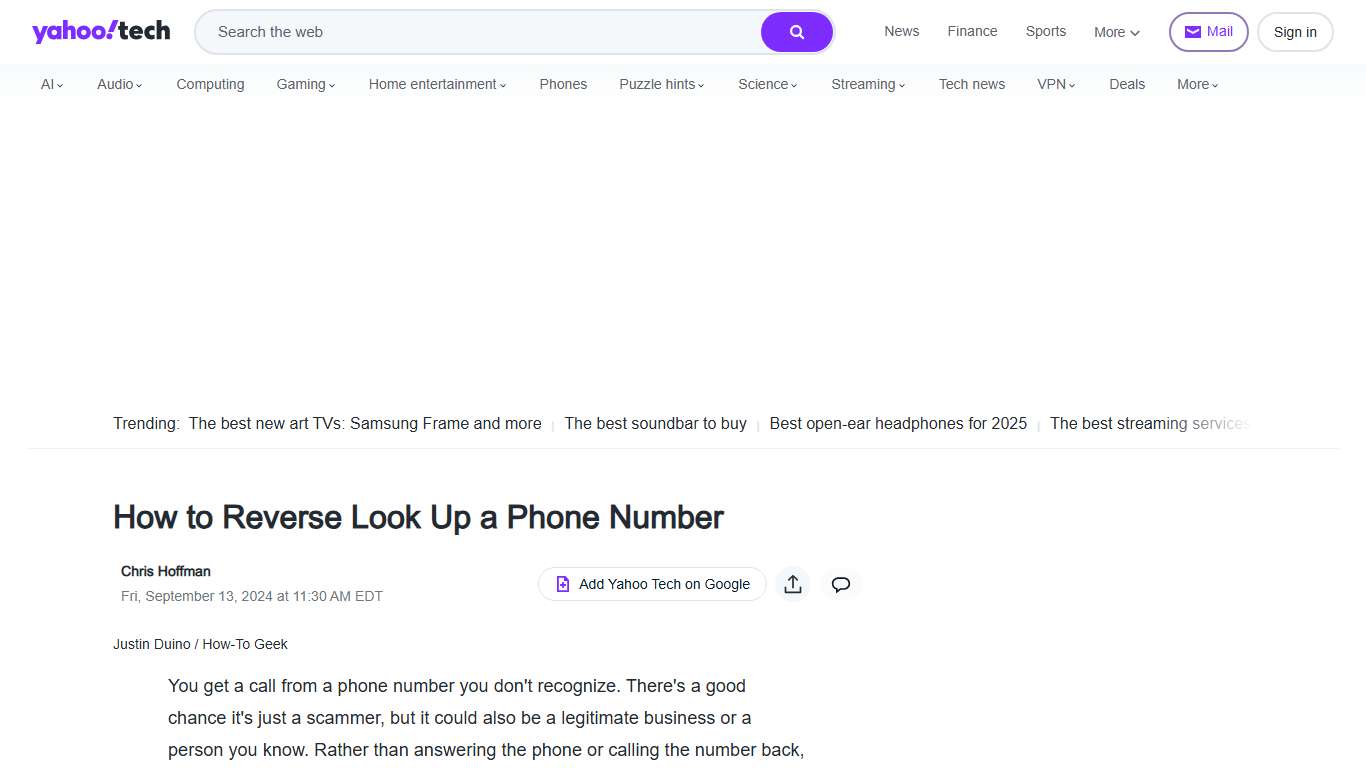Viewport: 1366px width, 768px height.
Task: Click the search magnifier icon
Action: (796, 32)
